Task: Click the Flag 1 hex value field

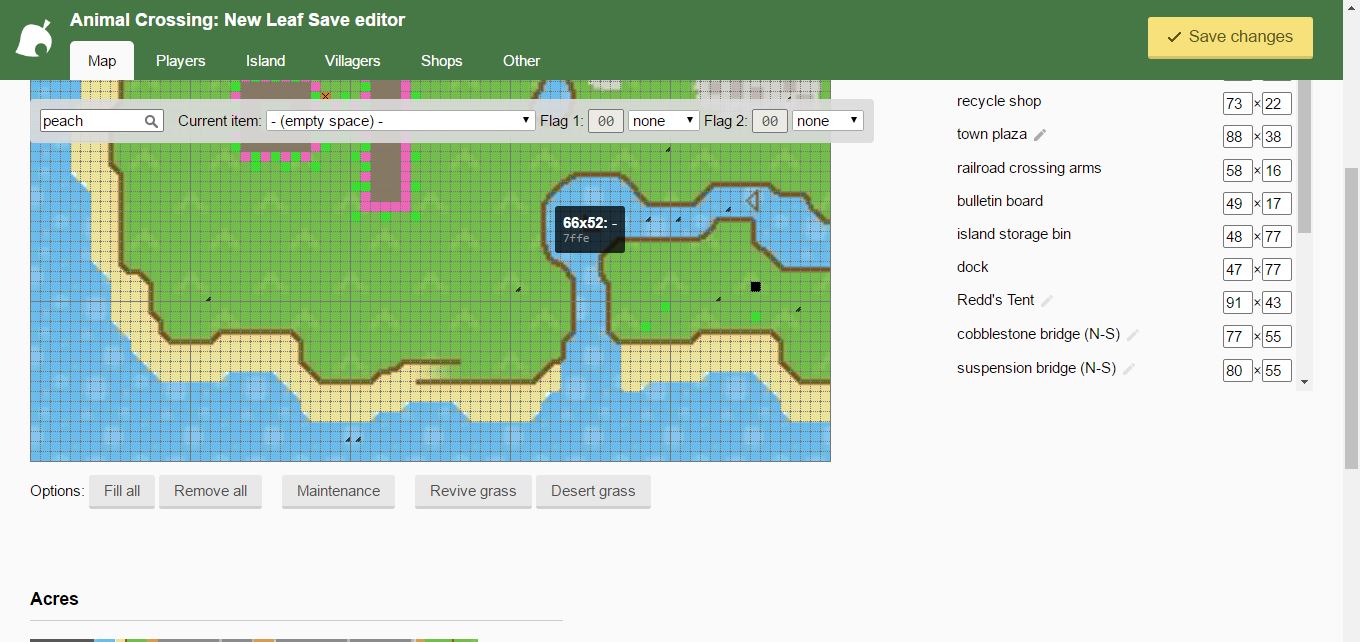Action: (x=605, y=121)
